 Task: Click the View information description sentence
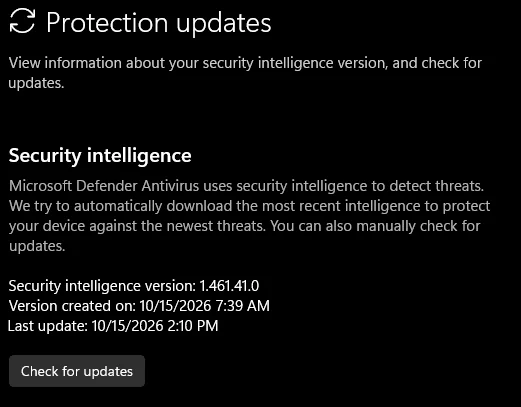point(245,73)
